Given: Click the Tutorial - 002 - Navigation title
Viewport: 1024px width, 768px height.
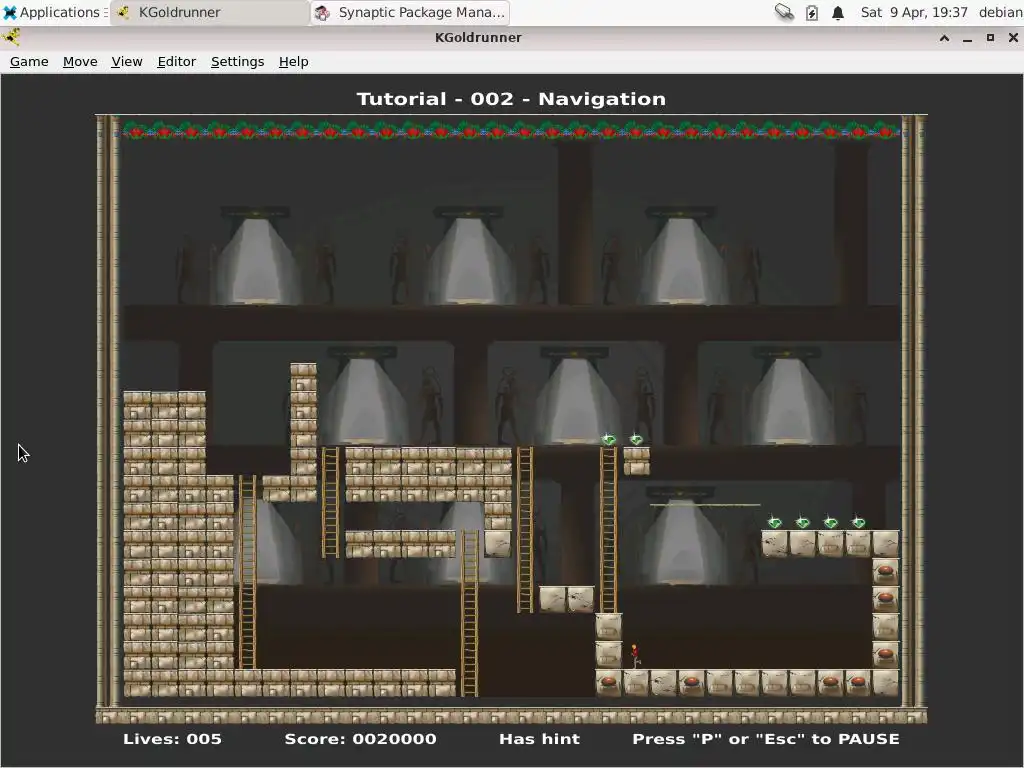Looking at the screenshot, I should coord(511,99).
